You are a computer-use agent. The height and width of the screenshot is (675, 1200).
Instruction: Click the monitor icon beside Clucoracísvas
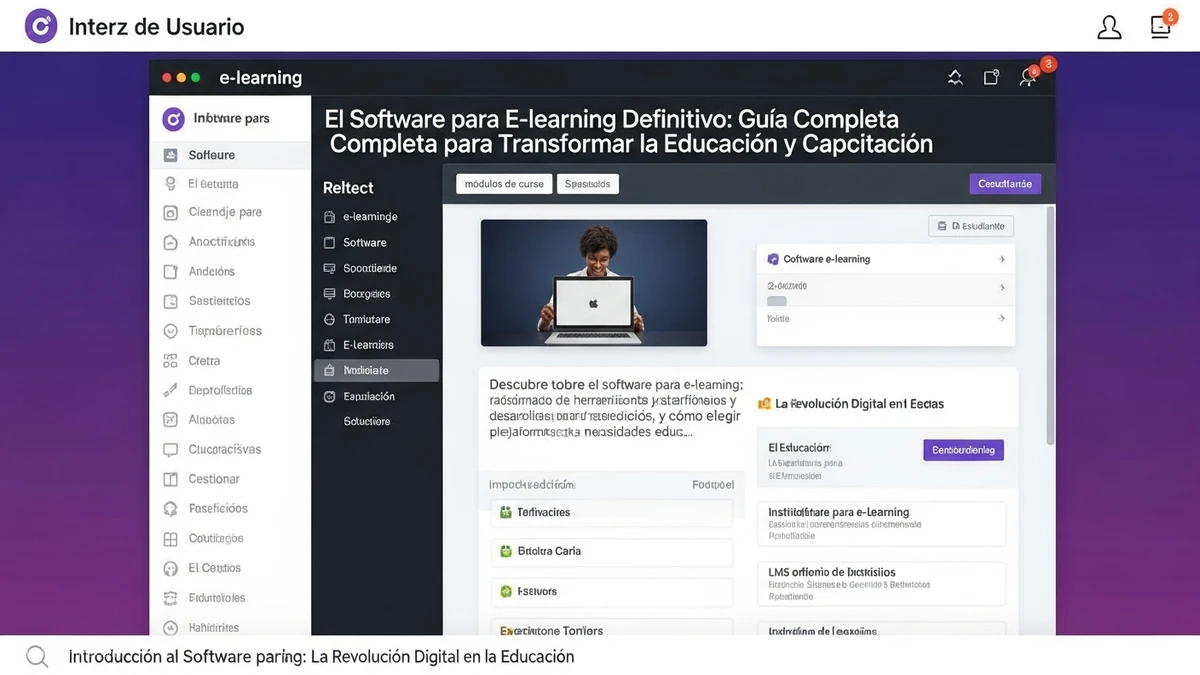170,450
